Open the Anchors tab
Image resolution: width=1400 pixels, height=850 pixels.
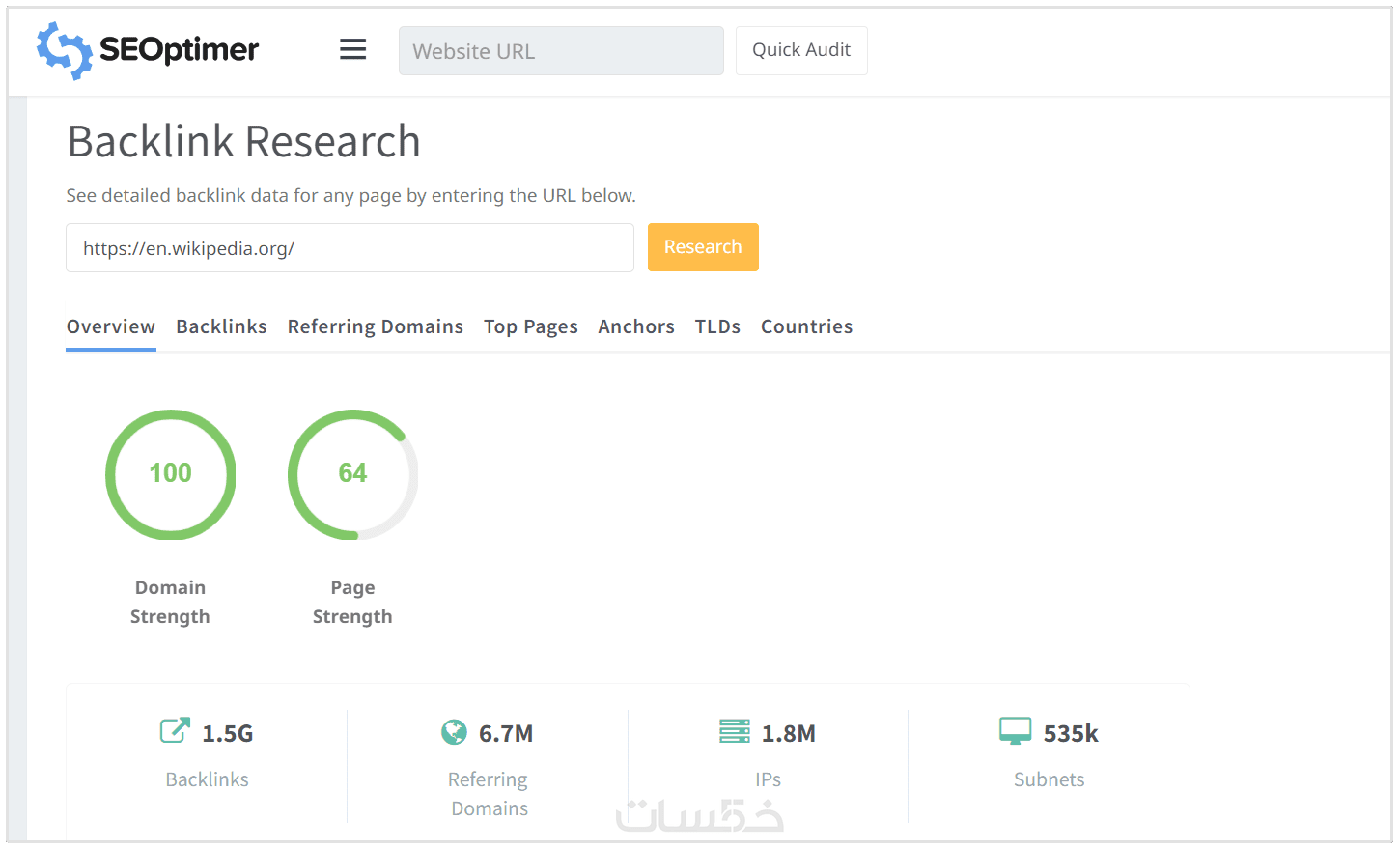coord(636,326)
